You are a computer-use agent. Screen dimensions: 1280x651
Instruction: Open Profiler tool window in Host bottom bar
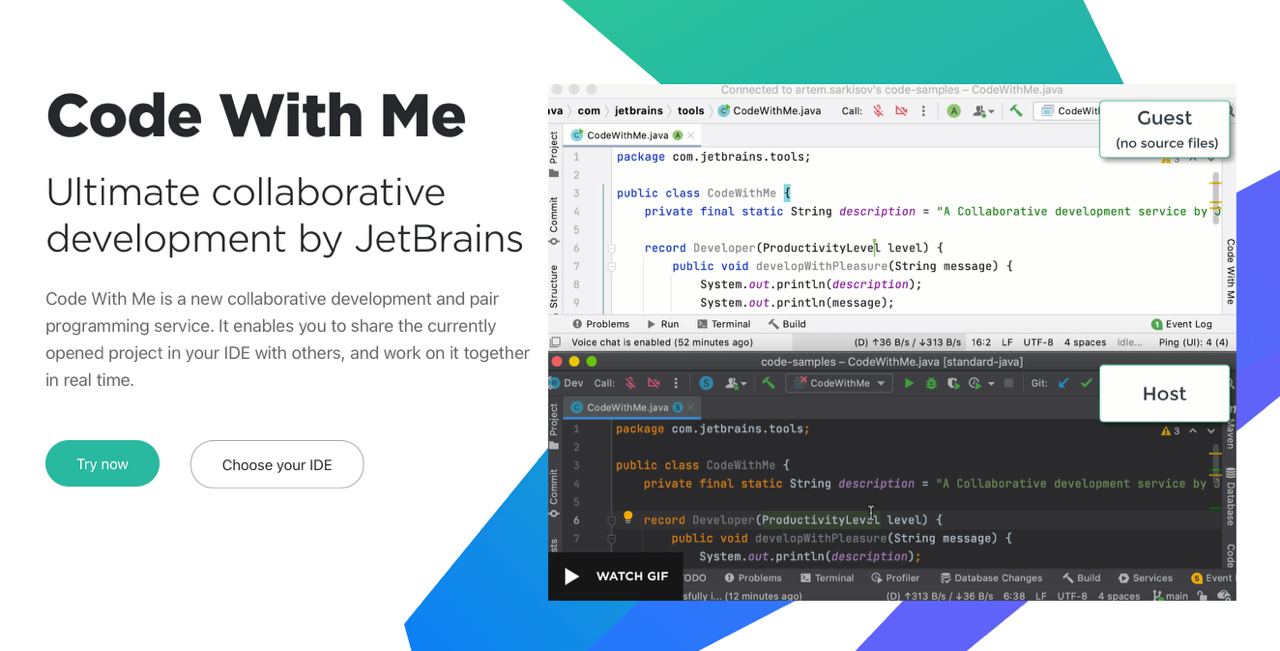[x=895, y=578]
